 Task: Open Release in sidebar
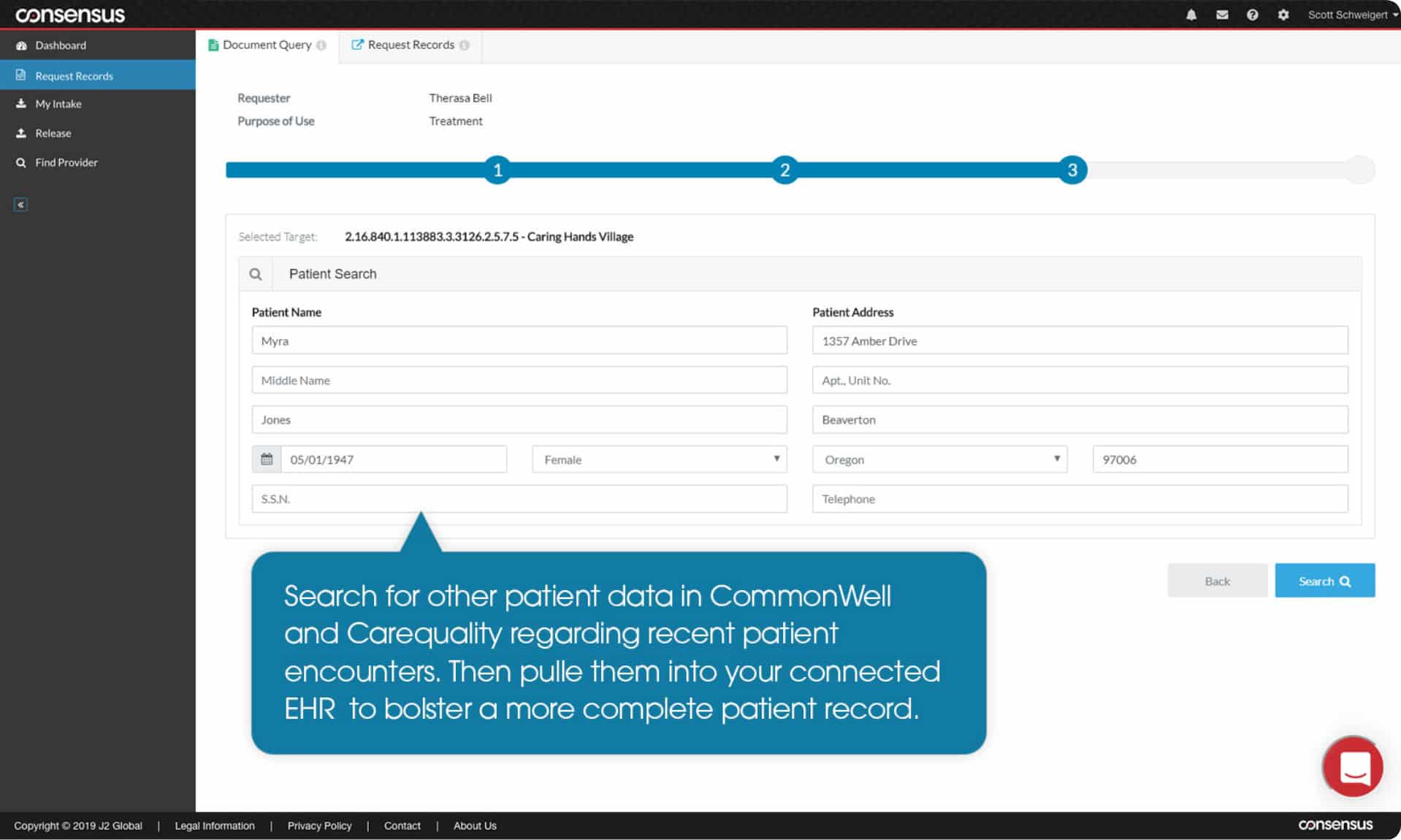98,133
